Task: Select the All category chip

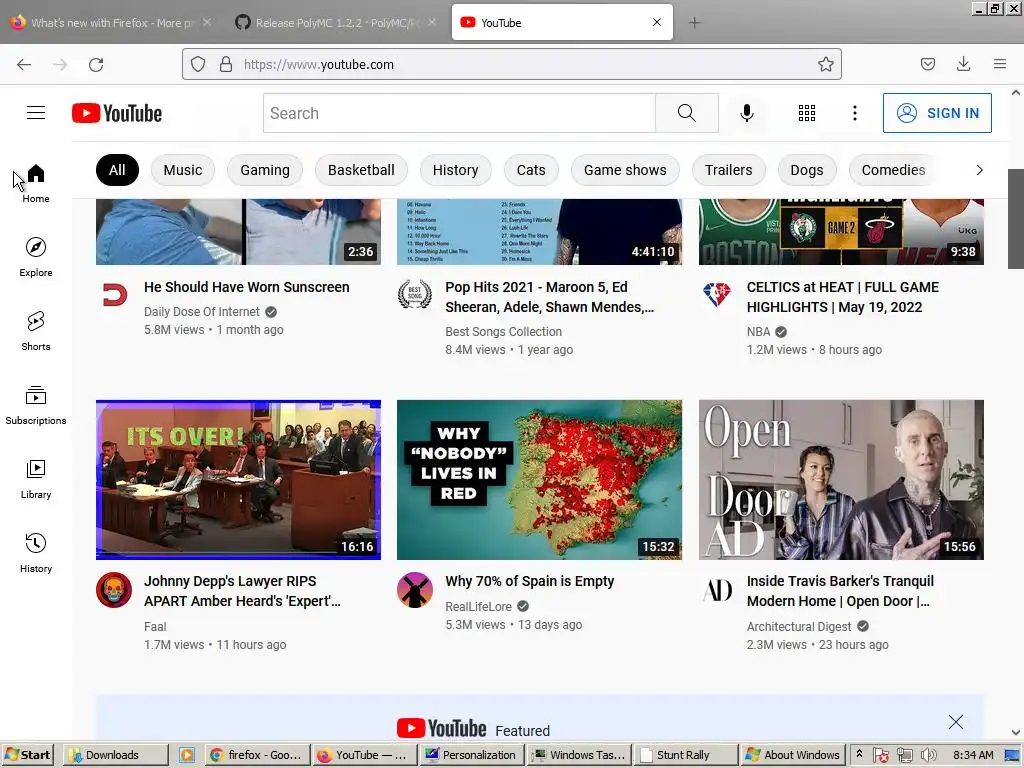Action: pos(117,170)
